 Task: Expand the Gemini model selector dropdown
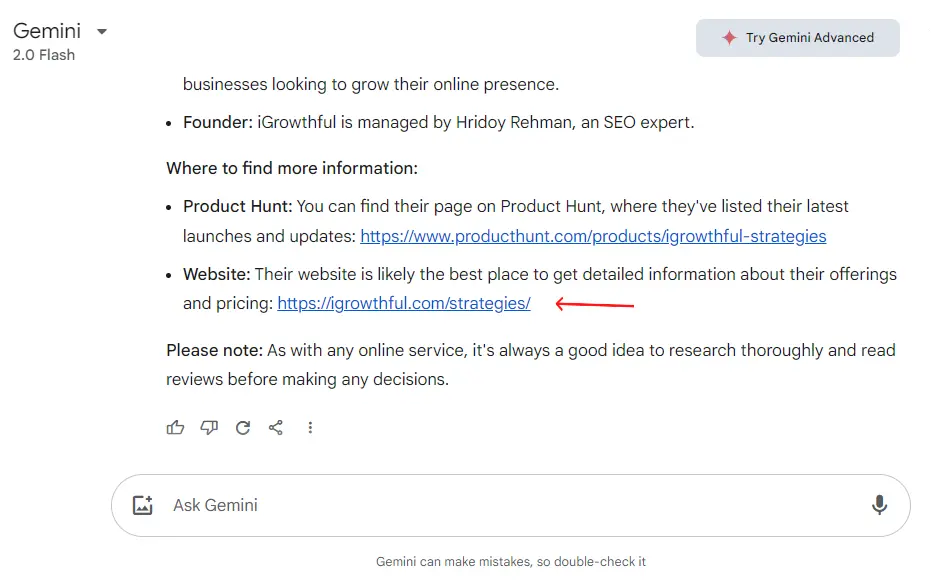[102, 31]
